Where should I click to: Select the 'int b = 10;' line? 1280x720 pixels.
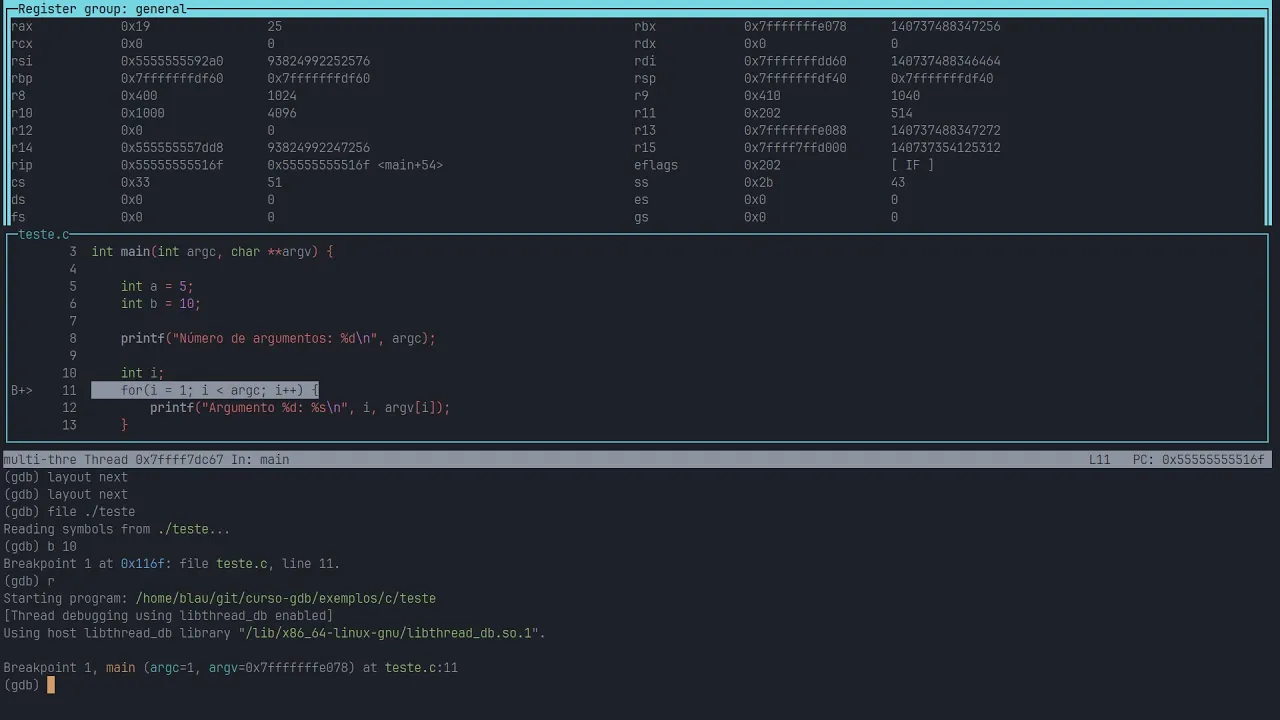pos(161,303)
